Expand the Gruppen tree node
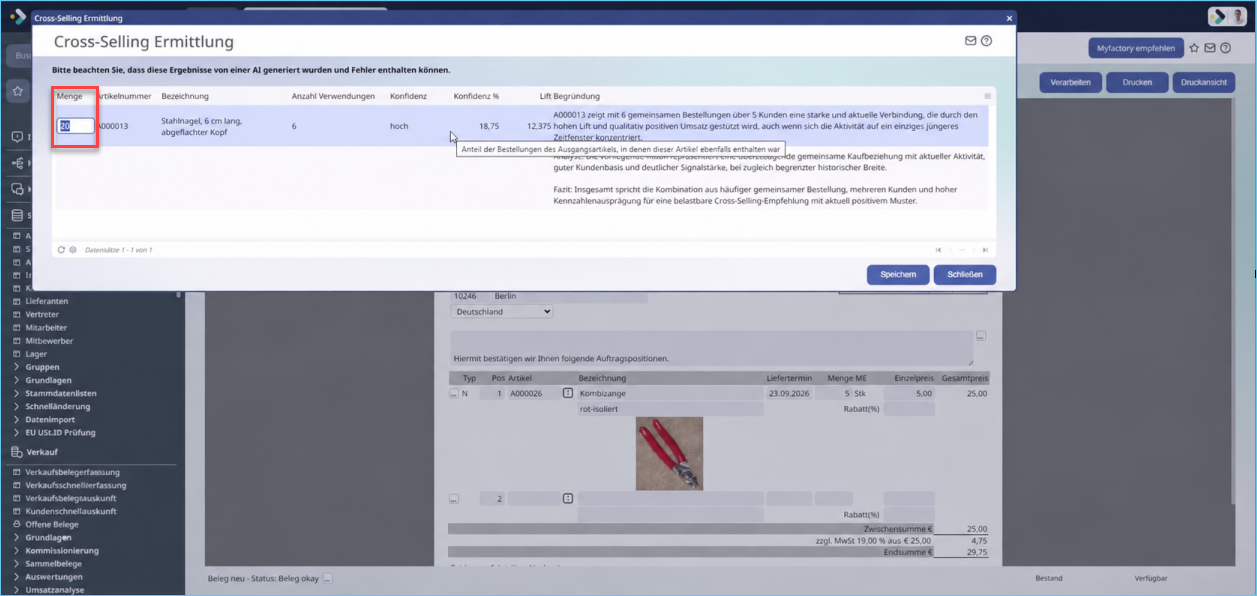This screenshot has width=1257, height=596. [x=16, y=367]
